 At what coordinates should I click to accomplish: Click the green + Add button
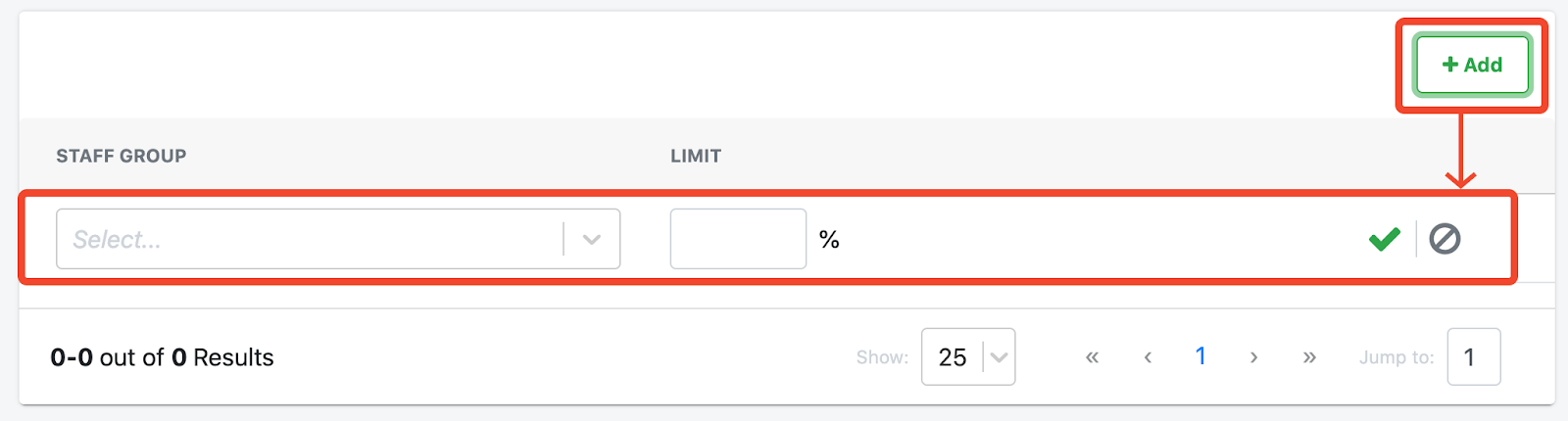[x=1472, y=65]
